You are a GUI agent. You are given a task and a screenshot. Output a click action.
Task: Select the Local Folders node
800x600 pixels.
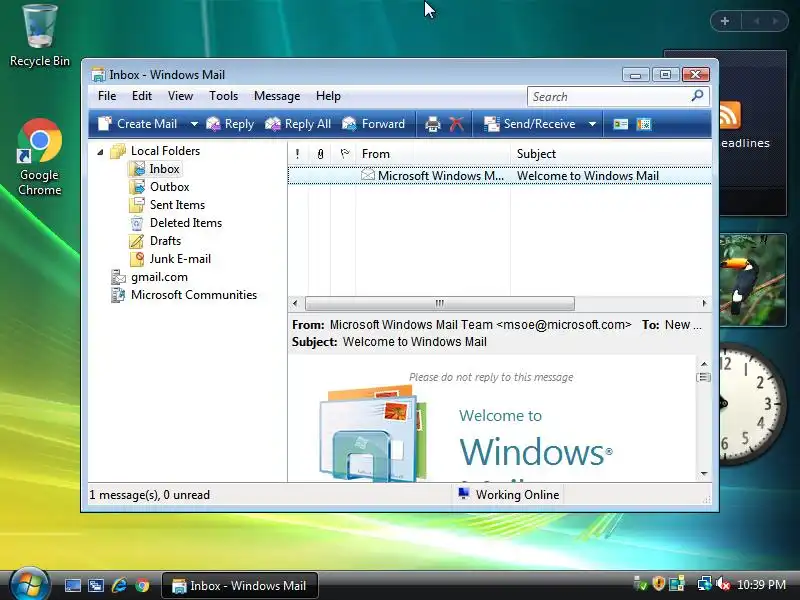165,151
